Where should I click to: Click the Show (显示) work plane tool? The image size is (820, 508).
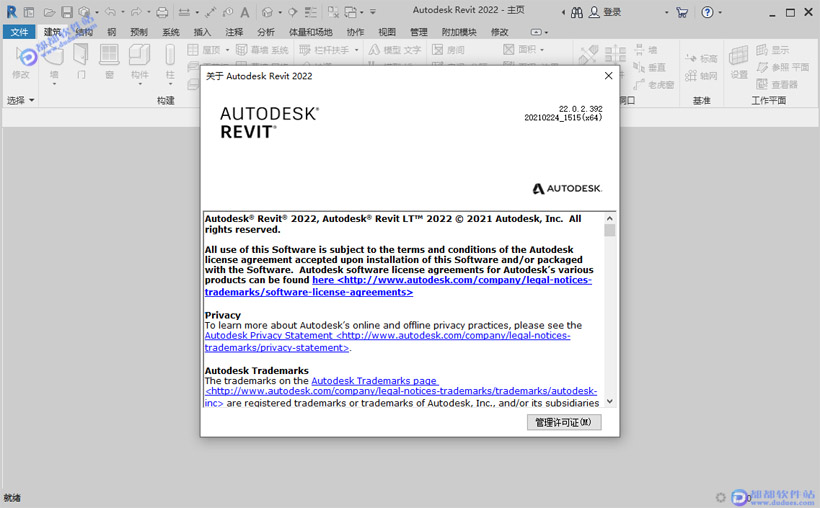tap(772, 50)
